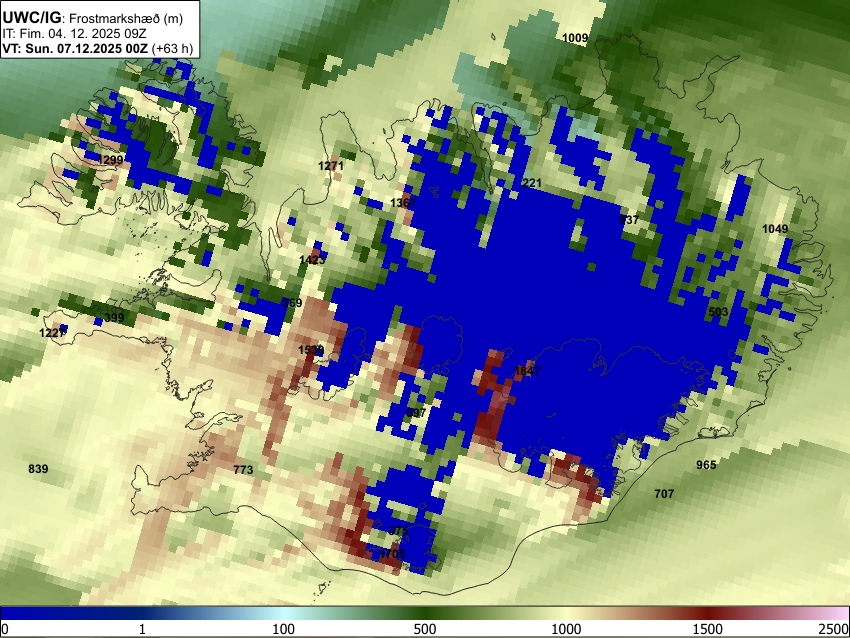The image size is (850, 638).
Task: Click the frost-level color scale bar
Action: (x=425, y=613)
